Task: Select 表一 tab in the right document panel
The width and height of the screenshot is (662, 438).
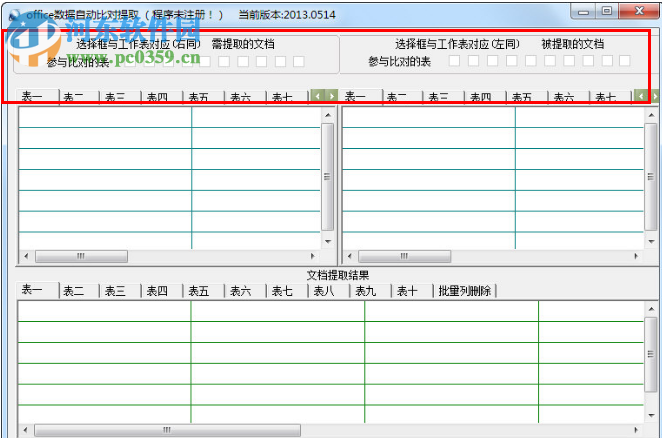Action: (361, 97)
